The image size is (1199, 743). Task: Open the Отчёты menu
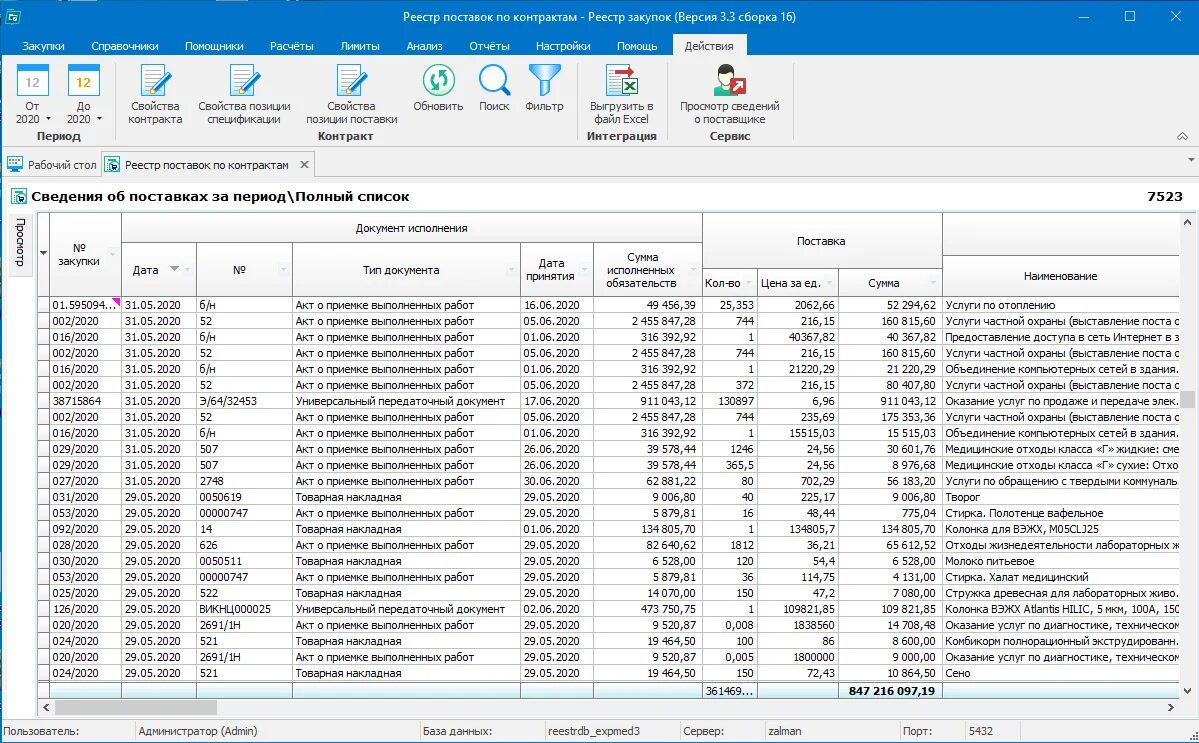489,46
